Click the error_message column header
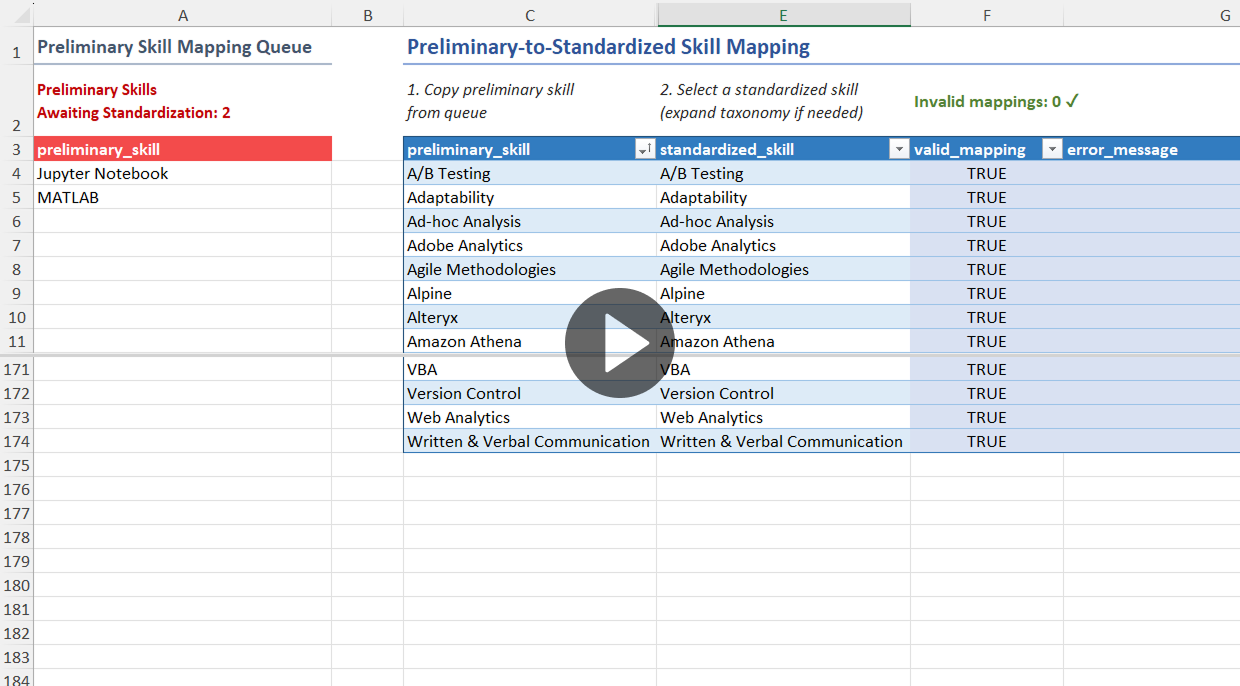1240x686 pixels. [x=1122, y=150]
